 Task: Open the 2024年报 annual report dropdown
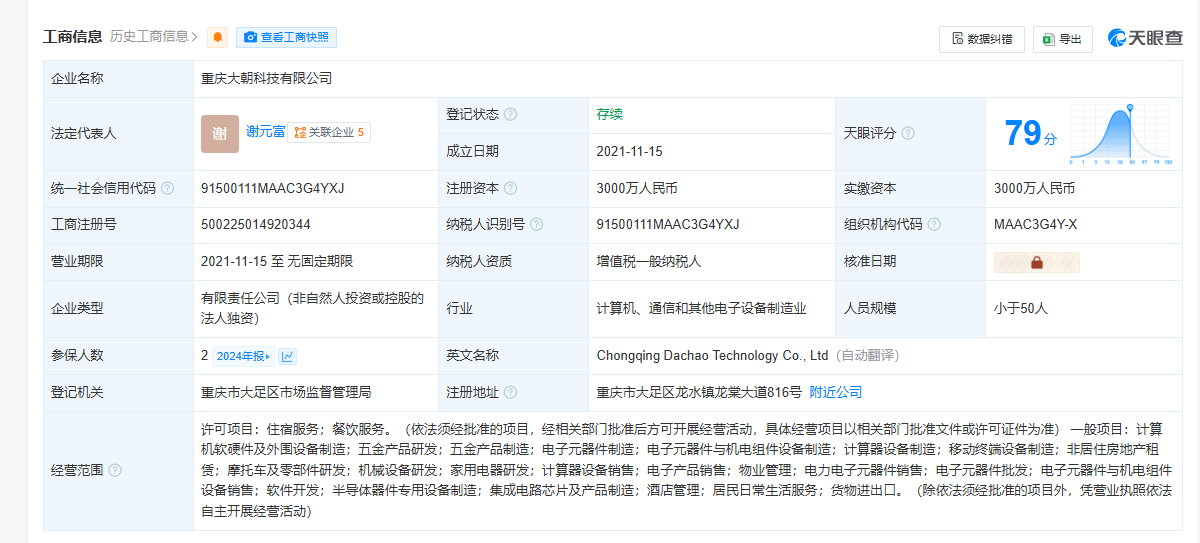(x=243, y=356)
